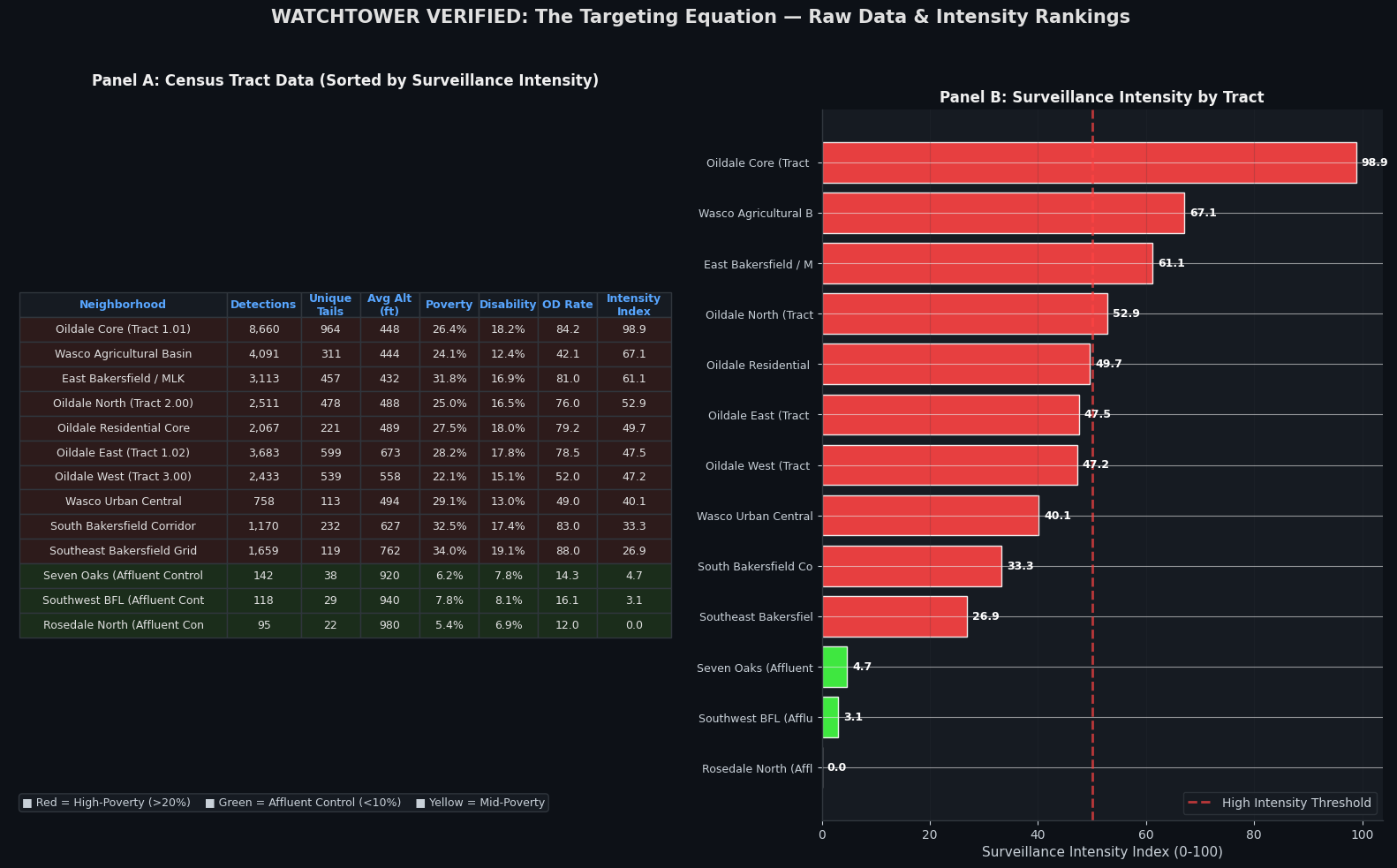Click the Avg Alt (ft) column header

[x=389, y=305]
